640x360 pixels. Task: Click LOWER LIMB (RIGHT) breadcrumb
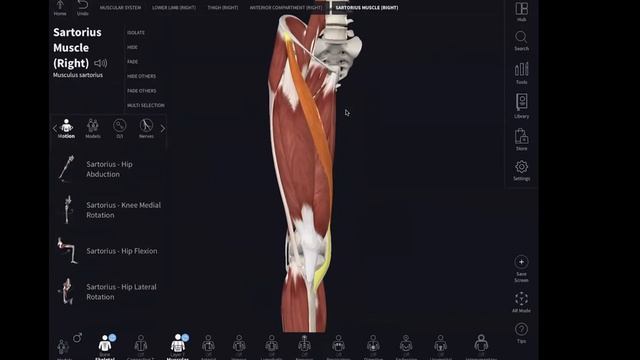[x=174, y=8]
